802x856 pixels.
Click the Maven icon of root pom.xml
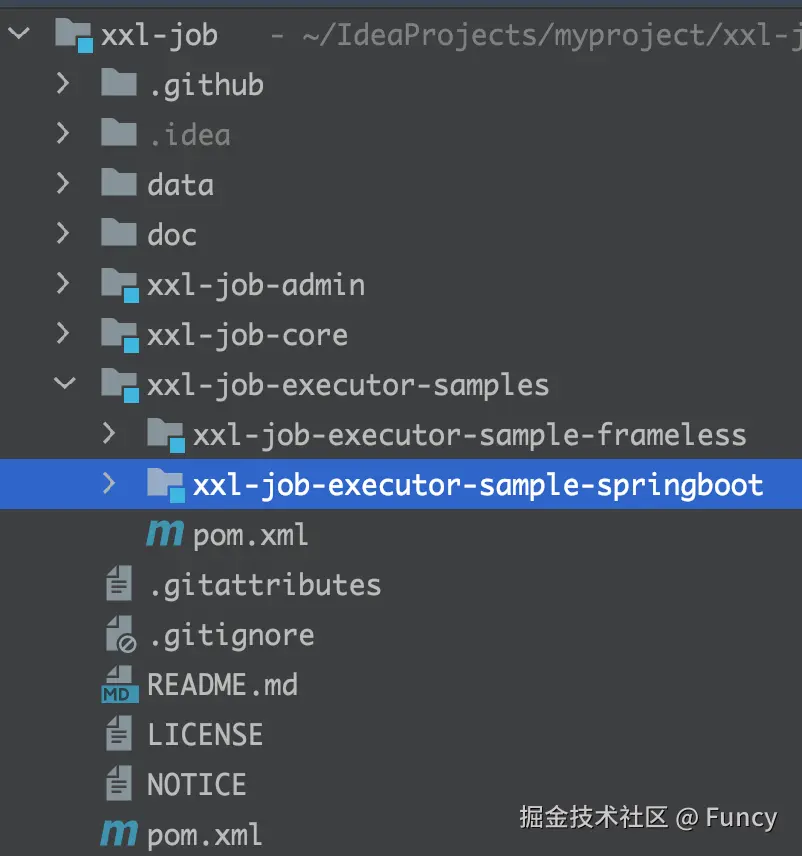[x=120, y=834]
